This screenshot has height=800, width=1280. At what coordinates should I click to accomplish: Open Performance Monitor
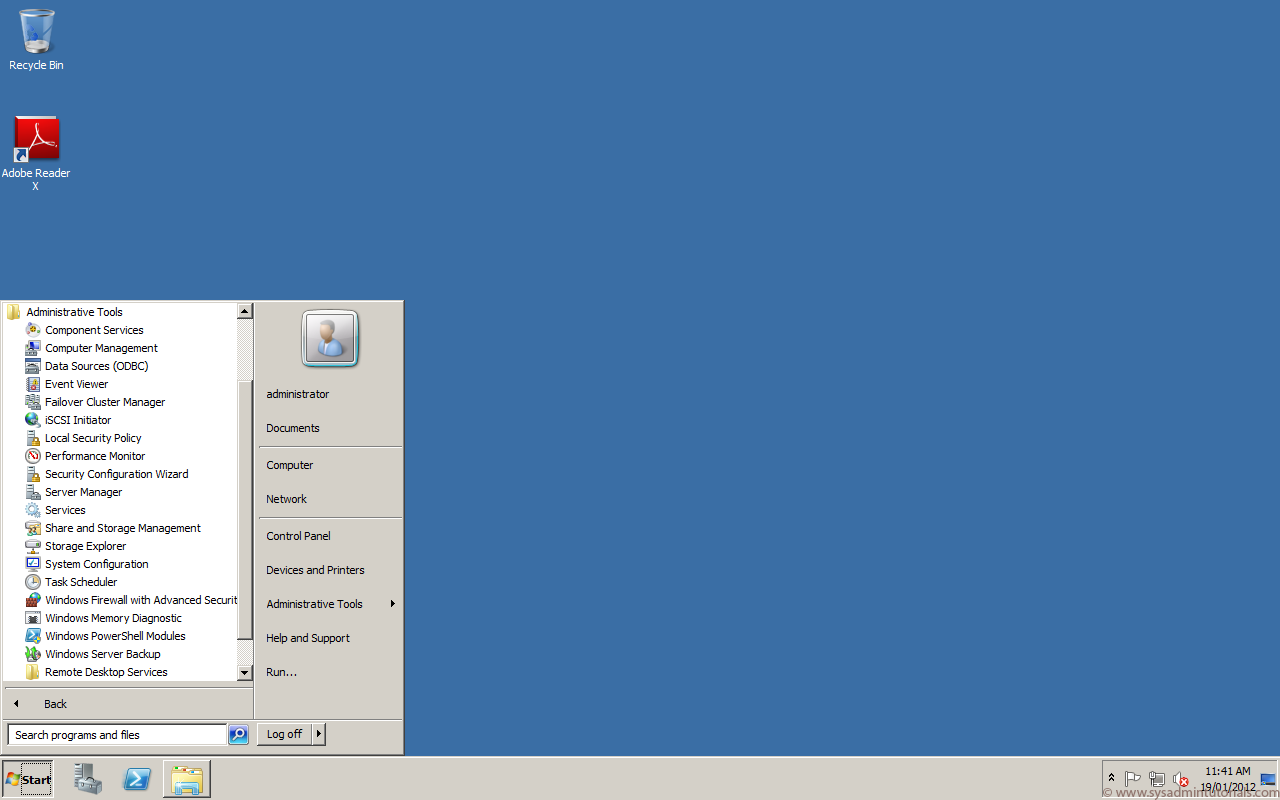[x=95, y=455]
